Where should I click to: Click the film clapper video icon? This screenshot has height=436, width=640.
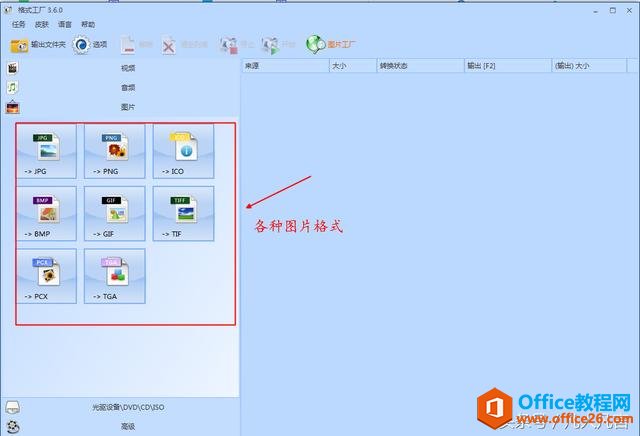(13, 68)
